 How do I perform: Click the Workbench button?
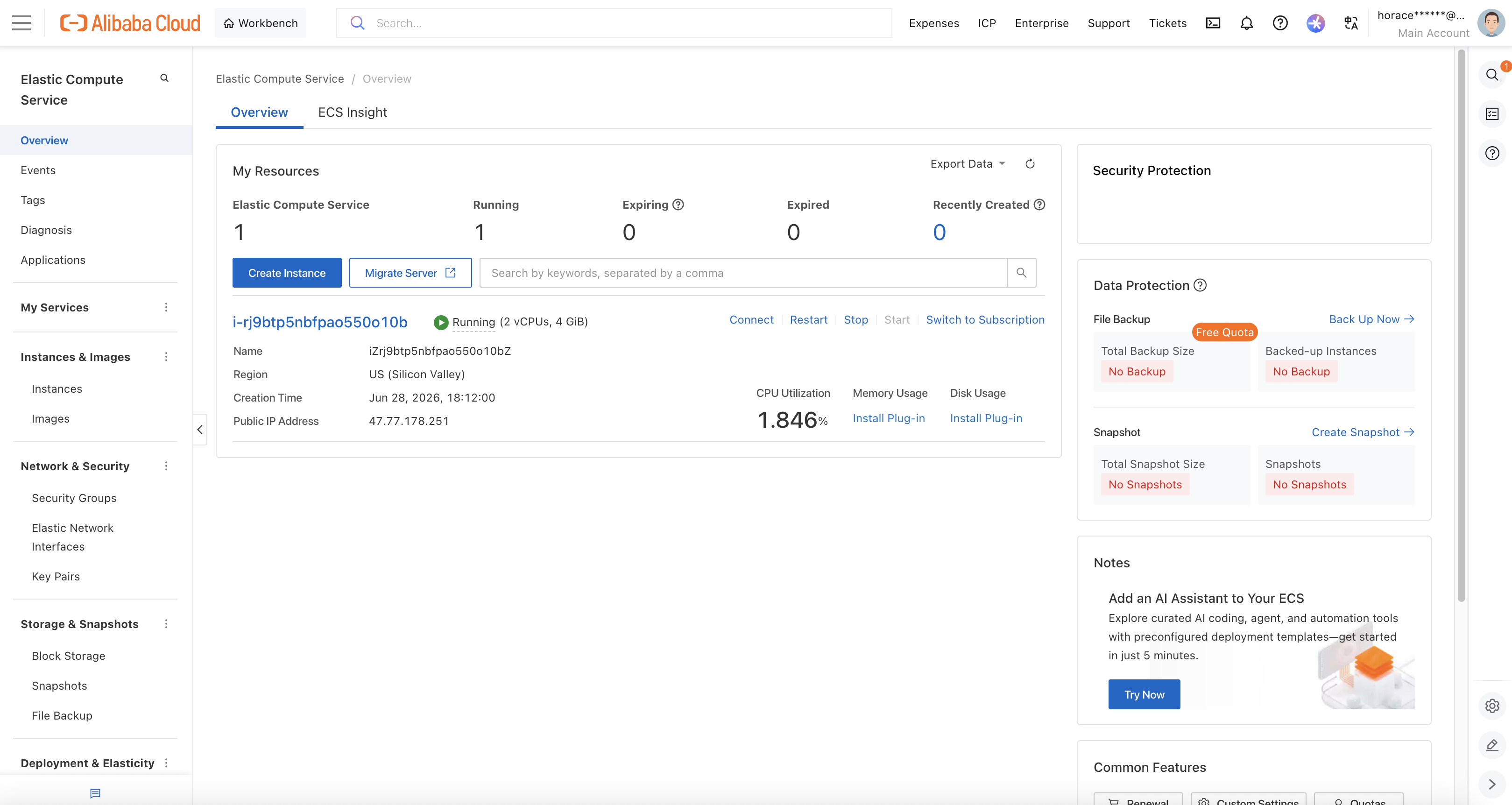click(261, 23)
